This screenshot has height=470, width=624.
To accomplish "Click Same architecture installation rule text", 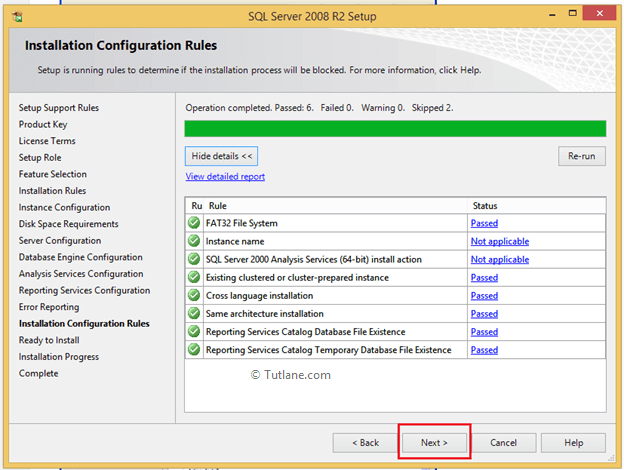I will (265, 314).
